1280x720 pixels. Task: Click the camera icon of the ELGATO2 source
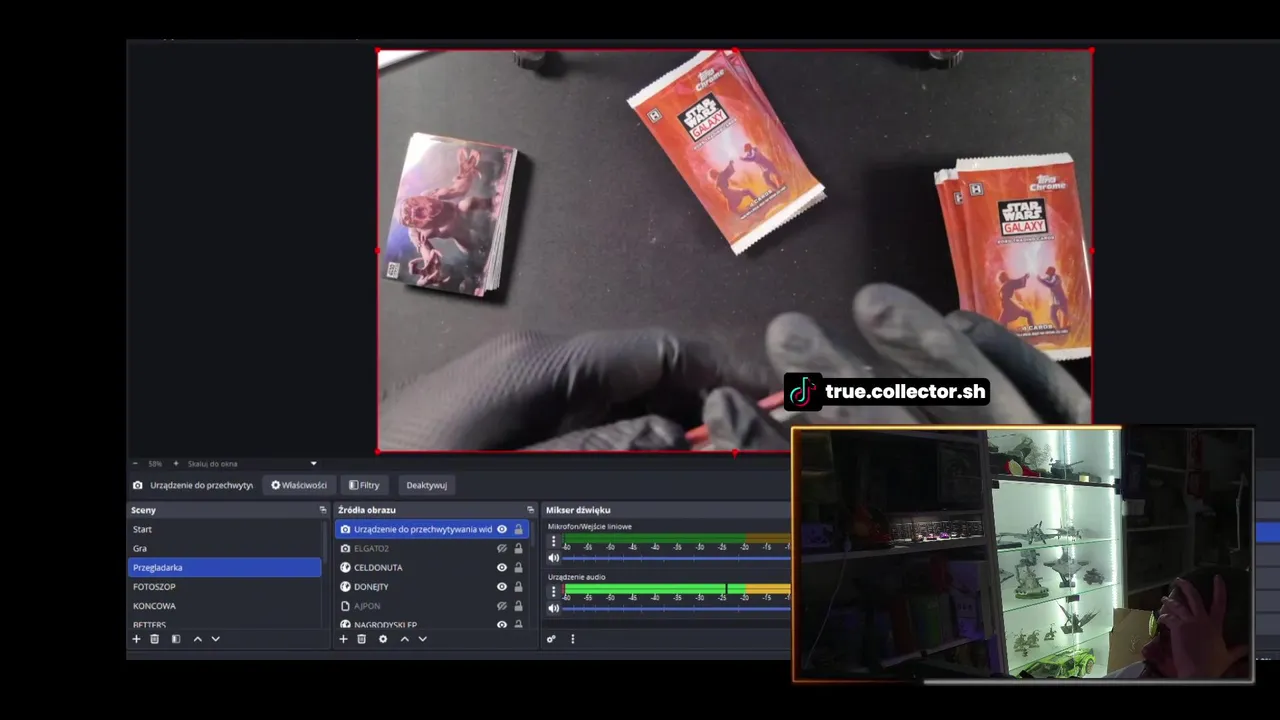(x=345, y=548)
